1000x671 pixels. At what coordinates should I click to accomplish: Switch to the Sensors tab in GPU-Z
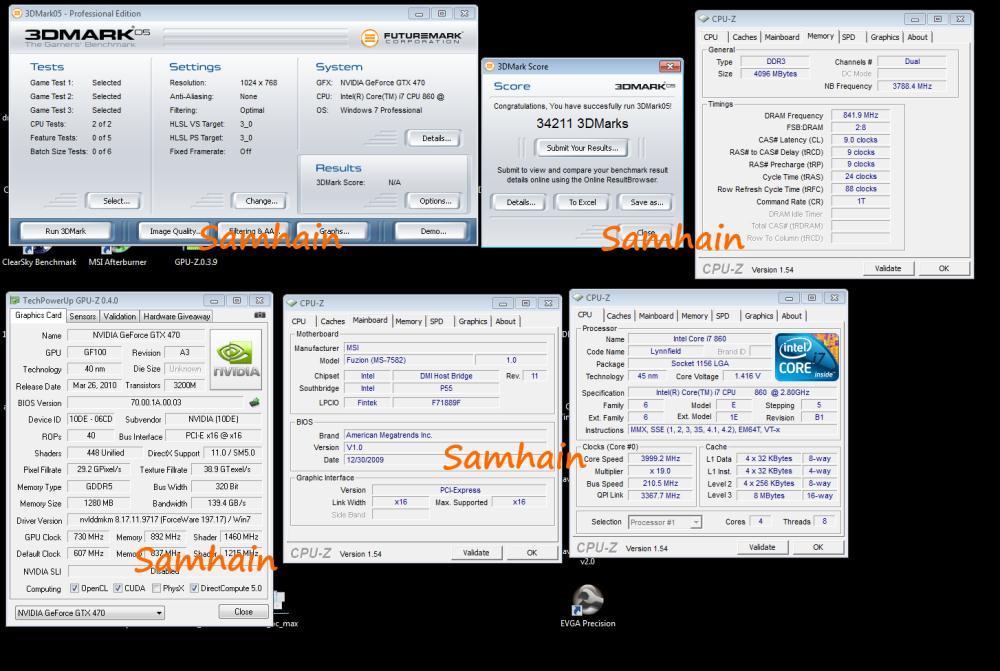82,316
